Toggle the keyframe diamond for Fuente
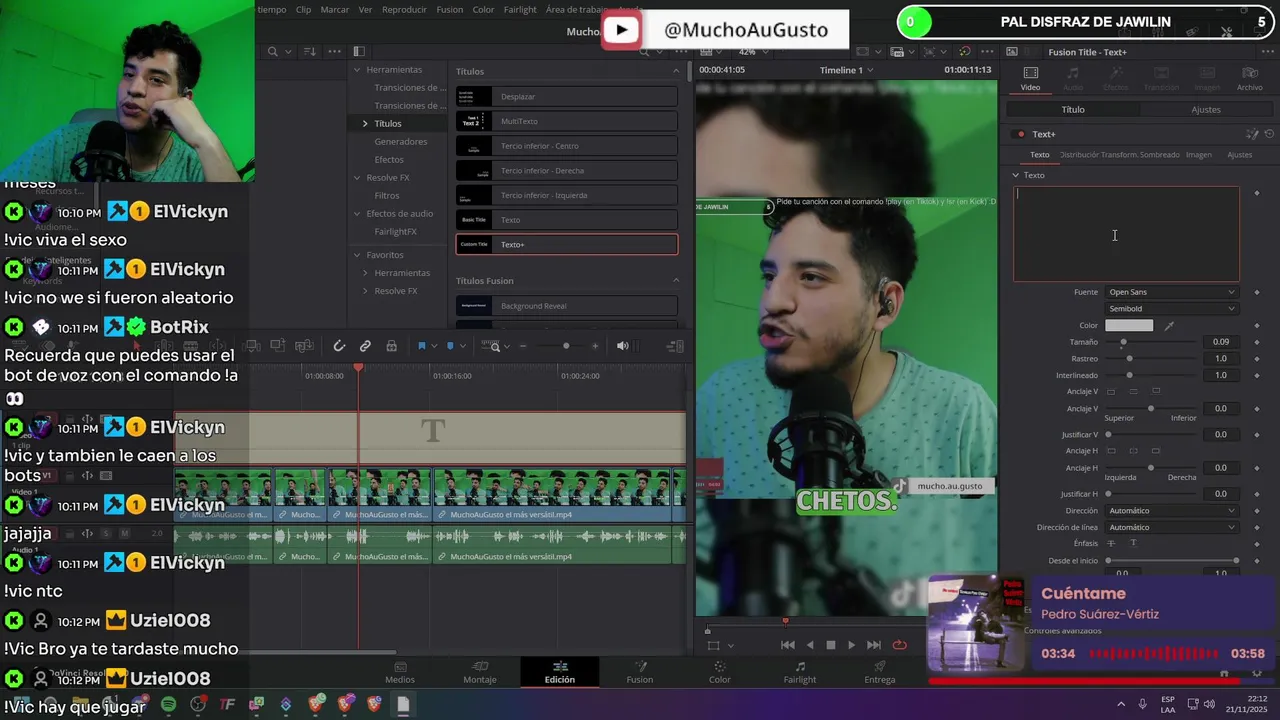The image size is (1280, 720). (1257, 292)
